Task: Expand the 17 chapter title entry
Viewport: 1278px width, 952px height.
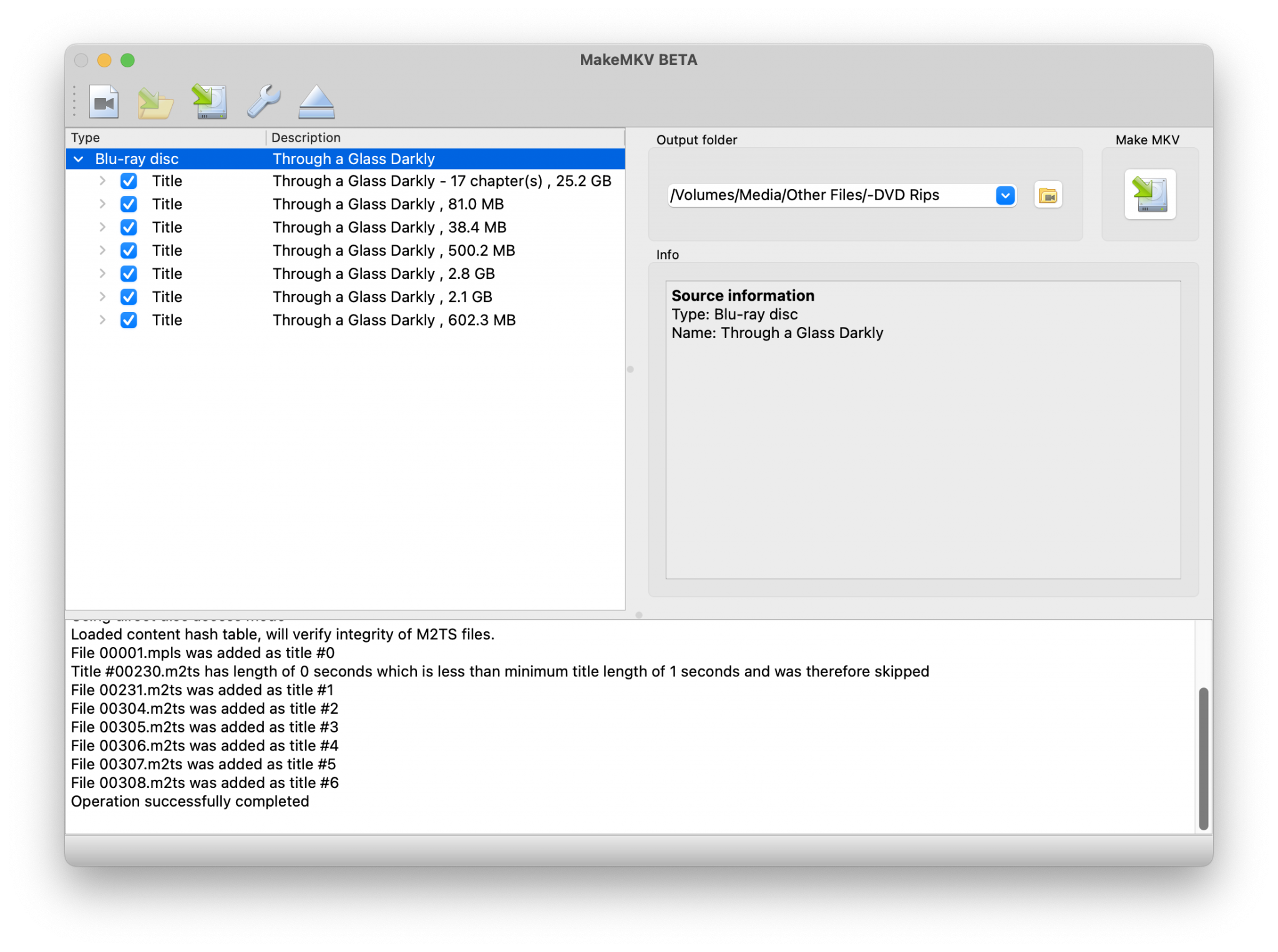Action: click(x=102, y=181)
